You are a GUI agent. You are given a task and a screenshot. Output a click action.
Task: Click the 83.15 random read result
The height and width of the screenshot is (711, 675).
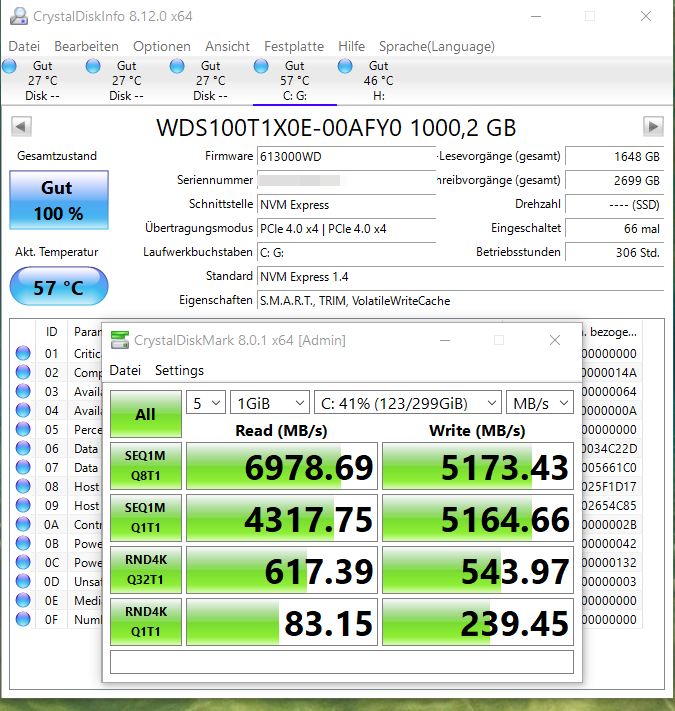(x=282, y=622)
